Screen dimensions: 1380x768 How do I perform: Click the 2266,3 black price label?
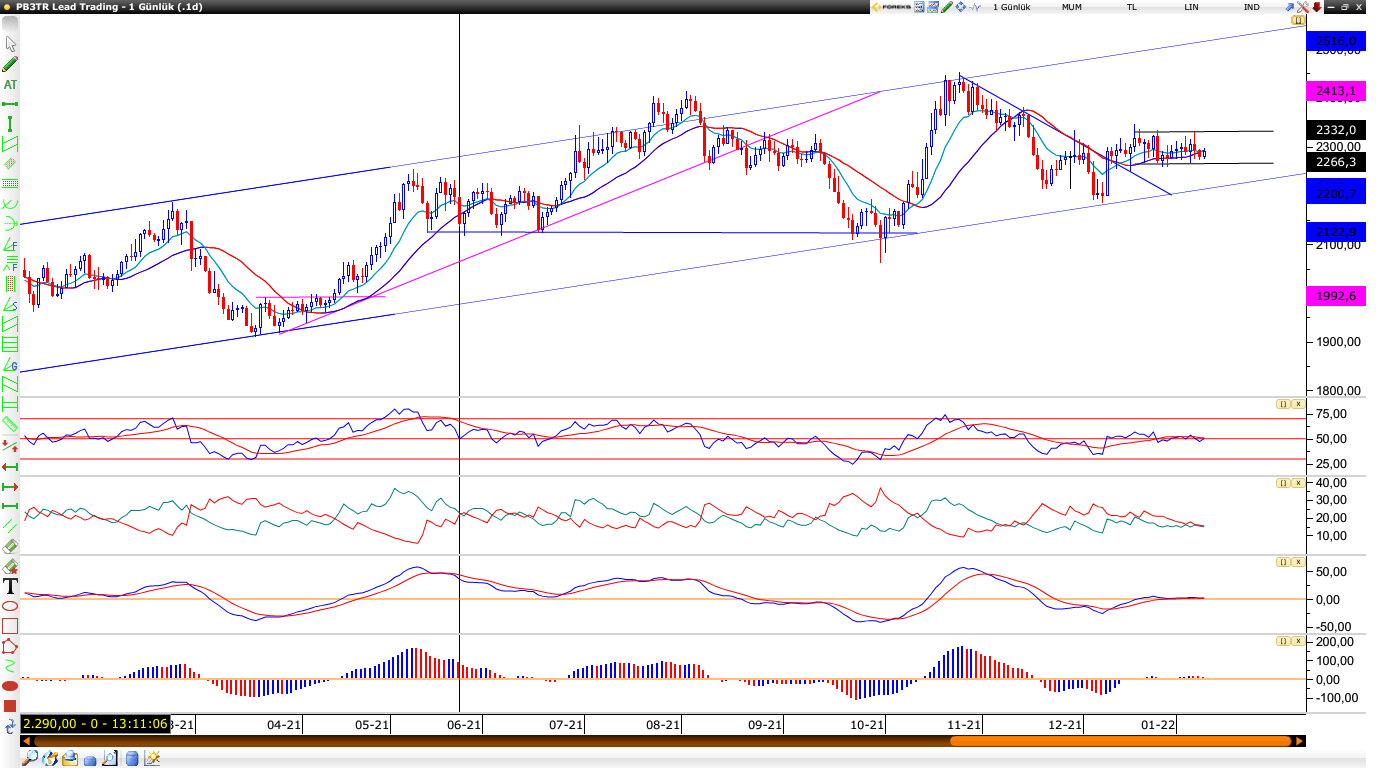click(1336, 162)
